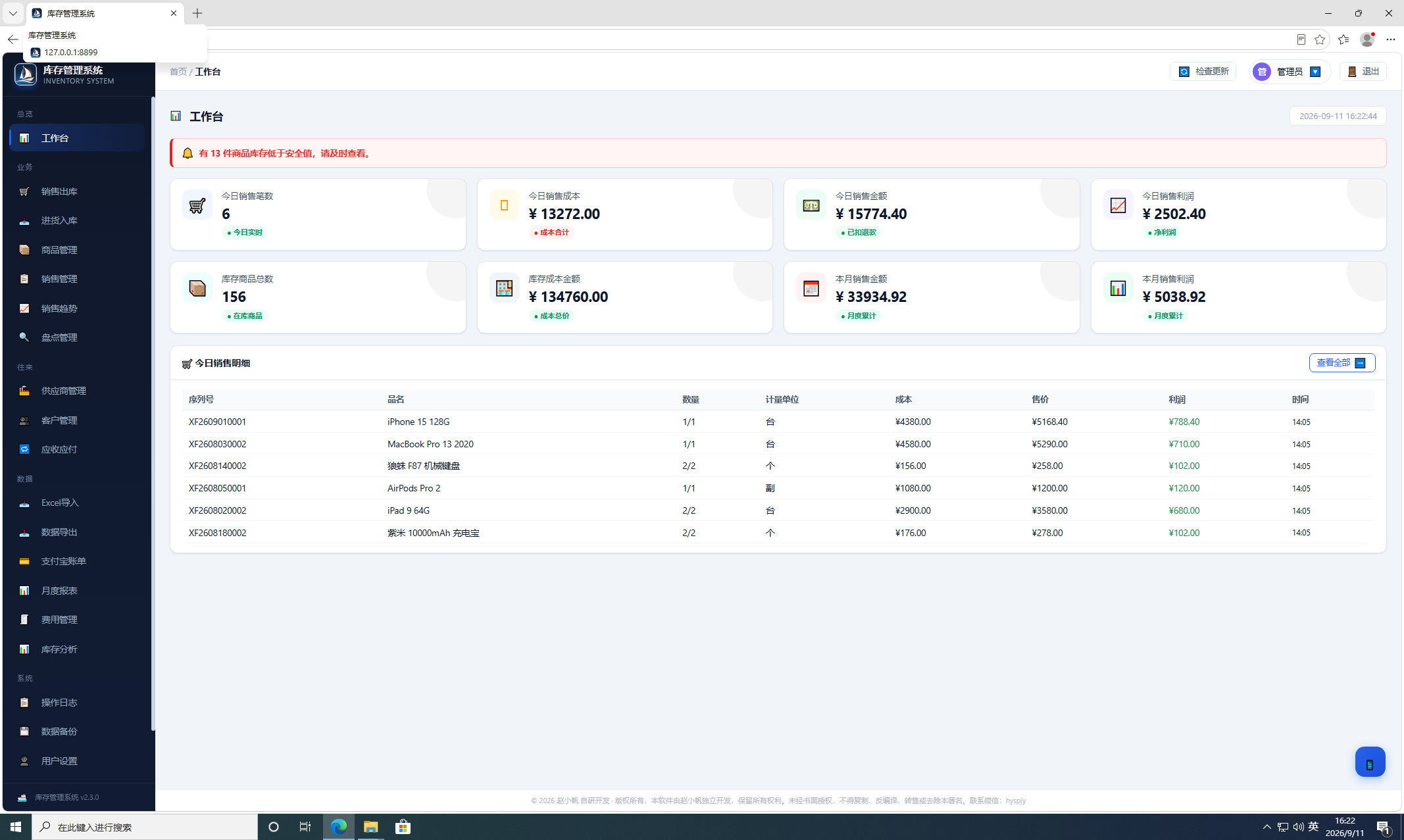Open browser tab list chevron
Screen dimensions: 1404x840
pos(13,13)
